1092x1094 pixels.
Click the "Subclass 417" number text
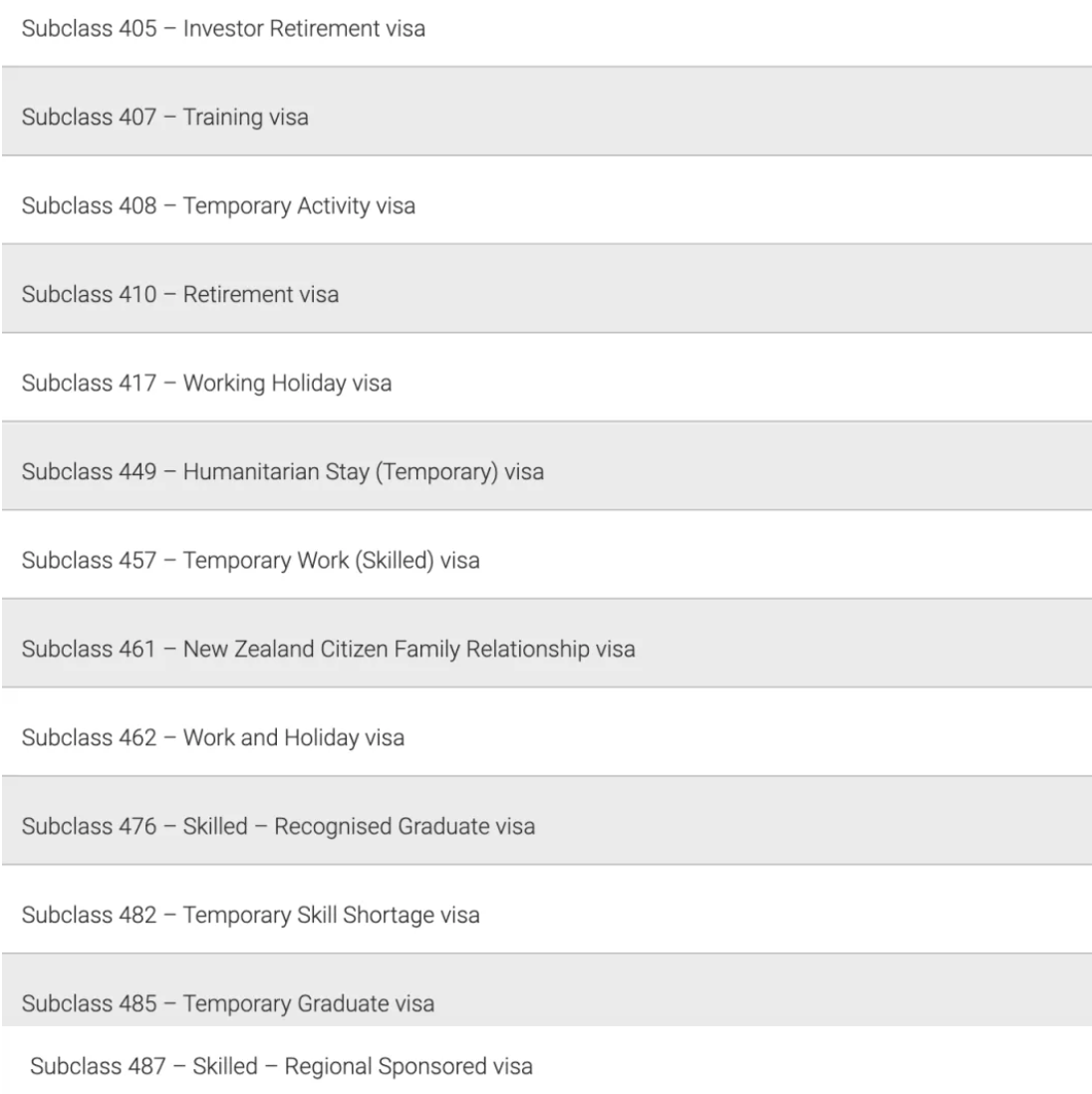[x=89, y=384]
